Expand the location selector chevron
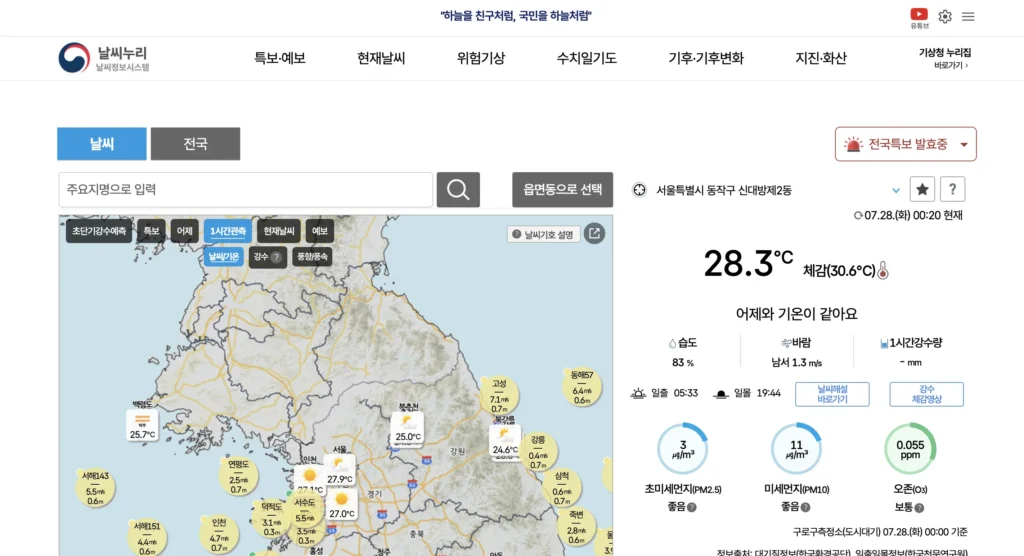This screenshot has height=556, width=1024. 896,191
